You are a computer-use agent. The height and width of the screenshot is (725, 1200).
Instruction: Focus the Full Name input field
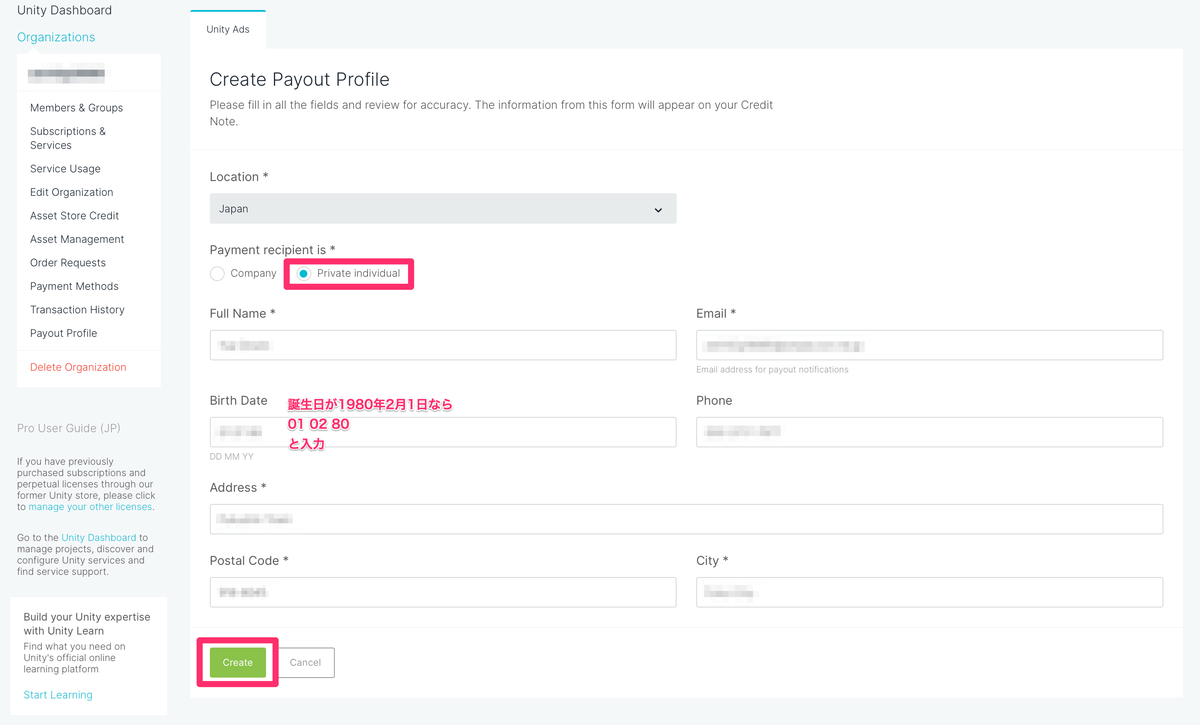[x=443, y=345]
